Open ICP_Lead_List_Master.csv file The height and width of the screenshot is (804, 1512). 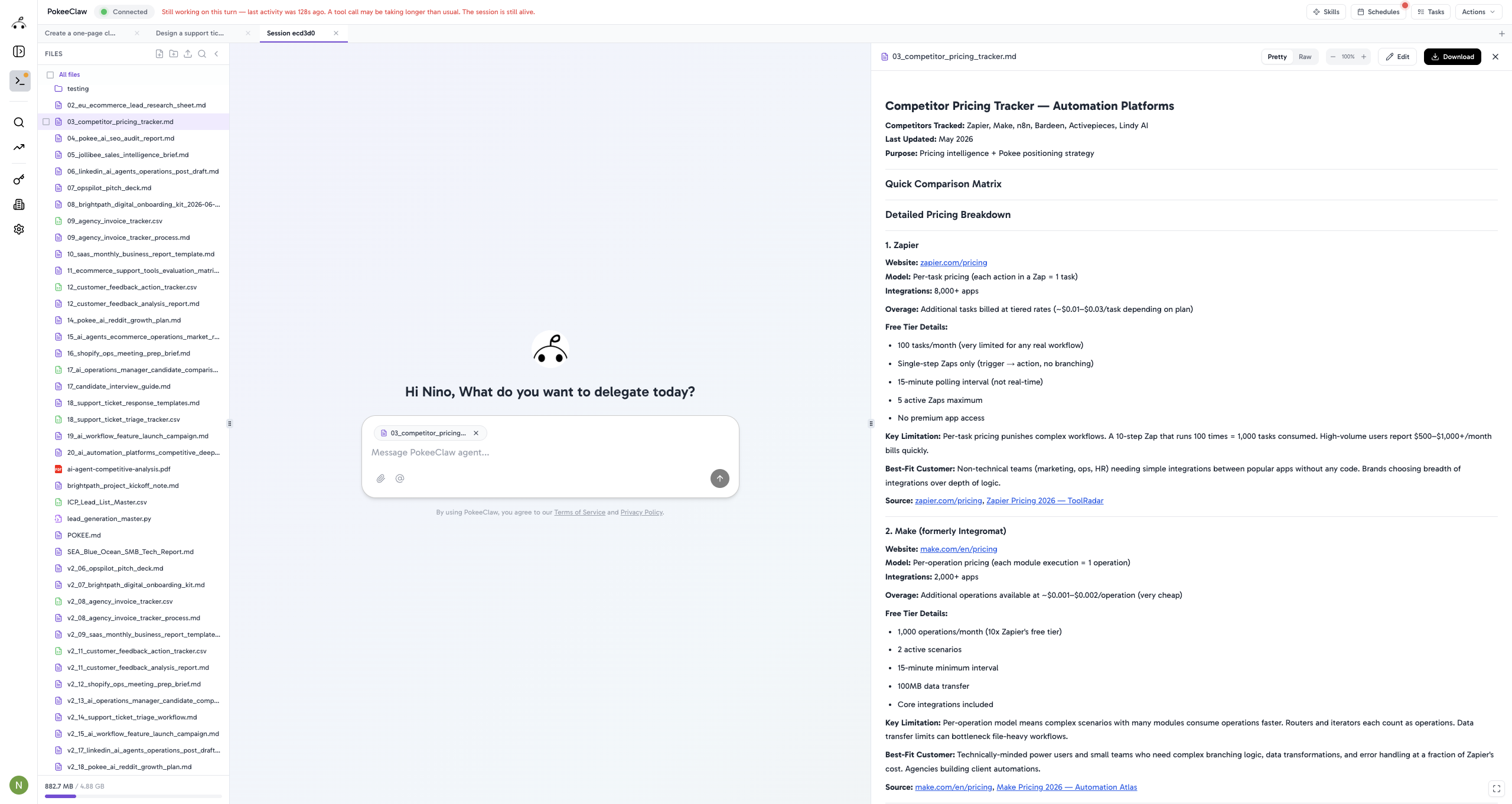click(x=107, y=502)
